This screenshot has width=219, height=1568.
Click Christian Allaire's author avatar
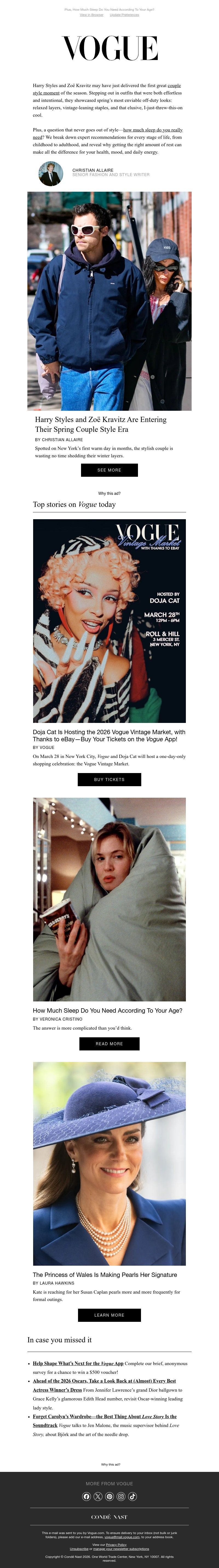click(50, 174)
